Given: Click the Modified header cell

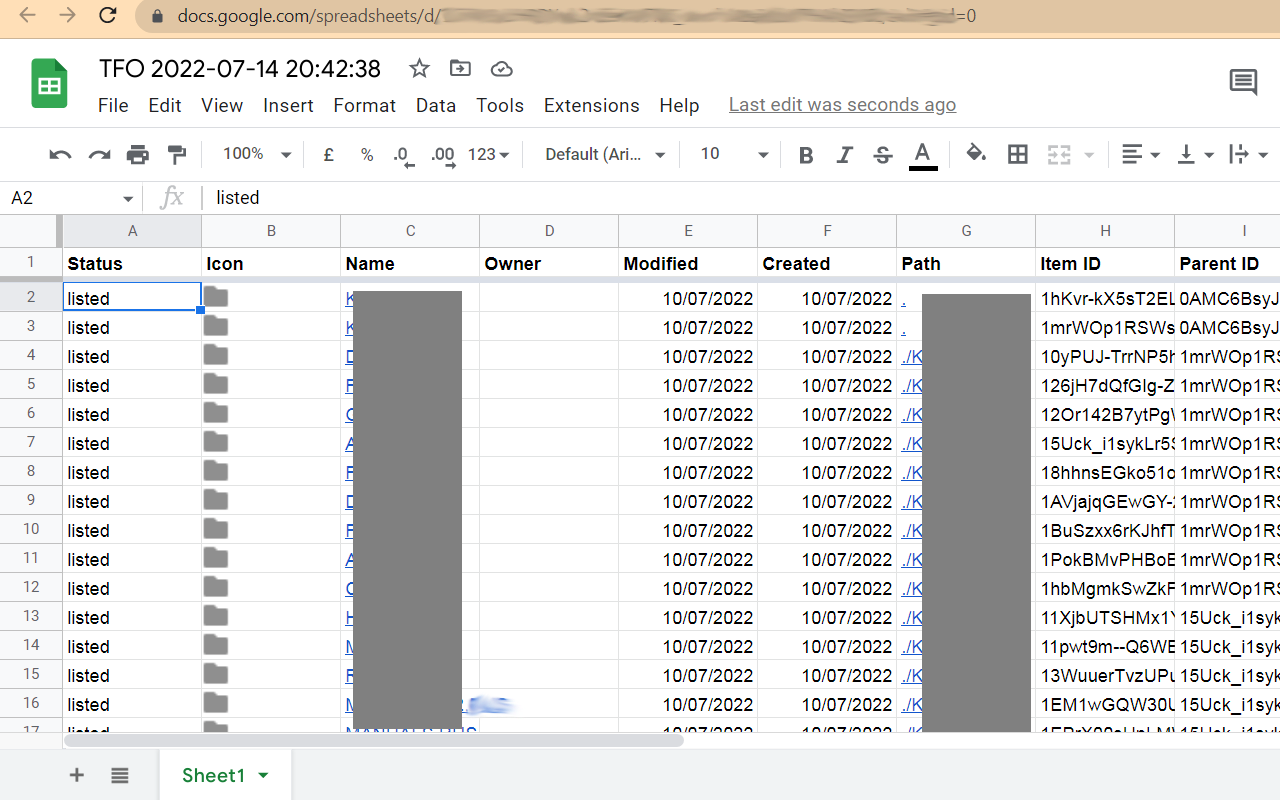Looking at the screenshot, I should [x=688, y=264].
